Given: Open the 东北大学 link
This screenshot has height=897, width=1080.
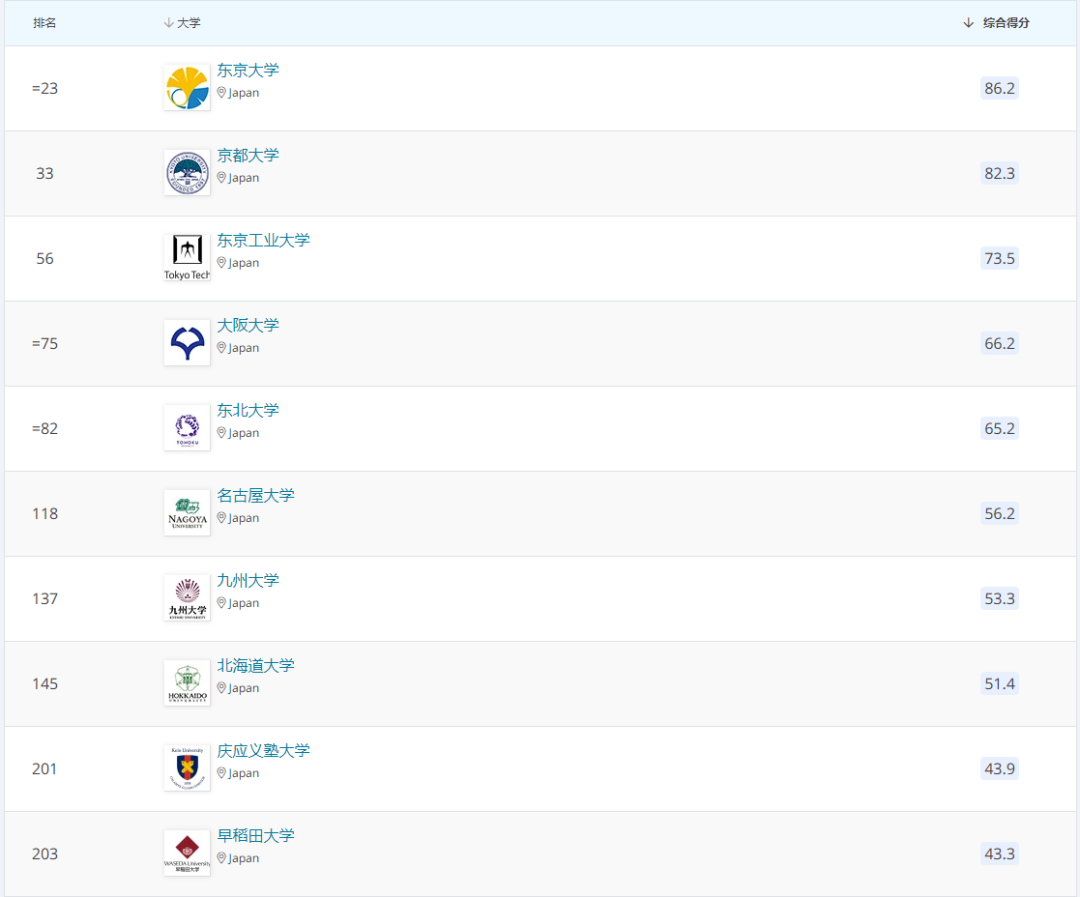Looking at the screenshot, I should [x=248, y=411].
